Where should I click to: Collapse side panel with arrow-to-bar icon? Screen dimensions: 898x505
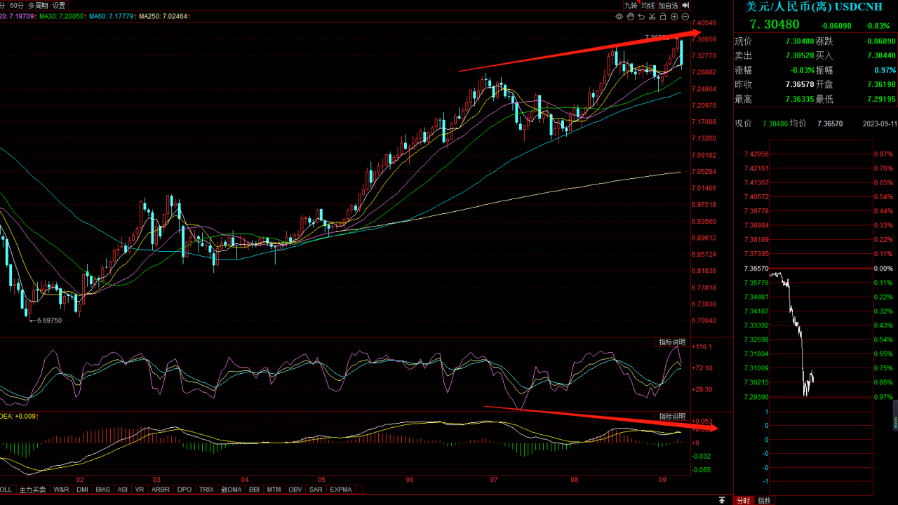click(686, 5)
